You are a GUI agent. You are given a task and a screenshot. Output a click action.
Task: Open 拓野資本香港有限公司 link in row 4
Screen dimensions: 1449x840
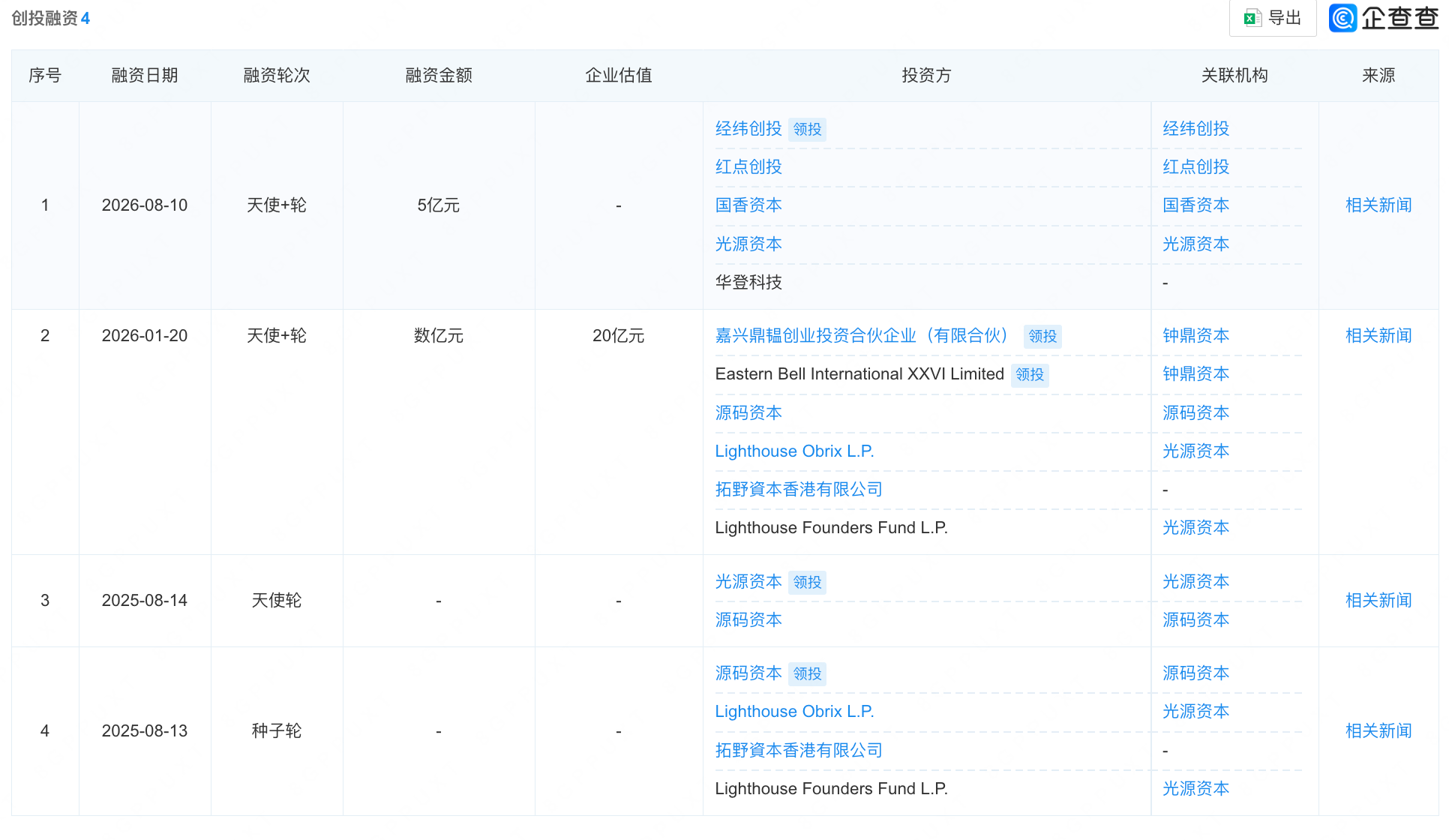(799, 751)
